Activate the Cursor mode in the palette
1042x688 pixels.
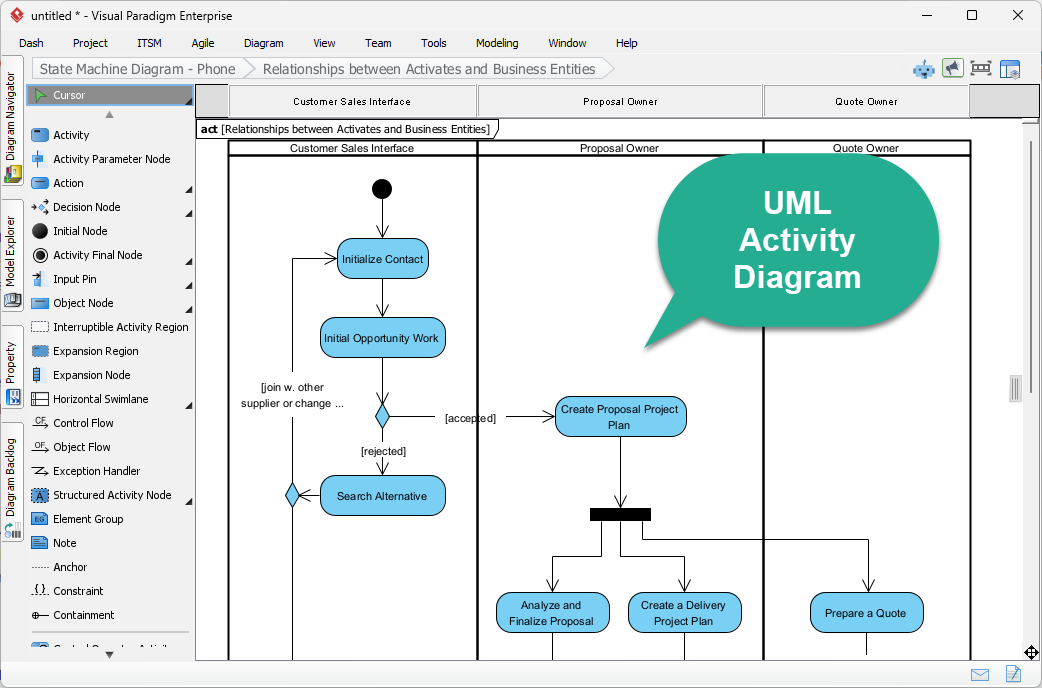pos(72,95)
